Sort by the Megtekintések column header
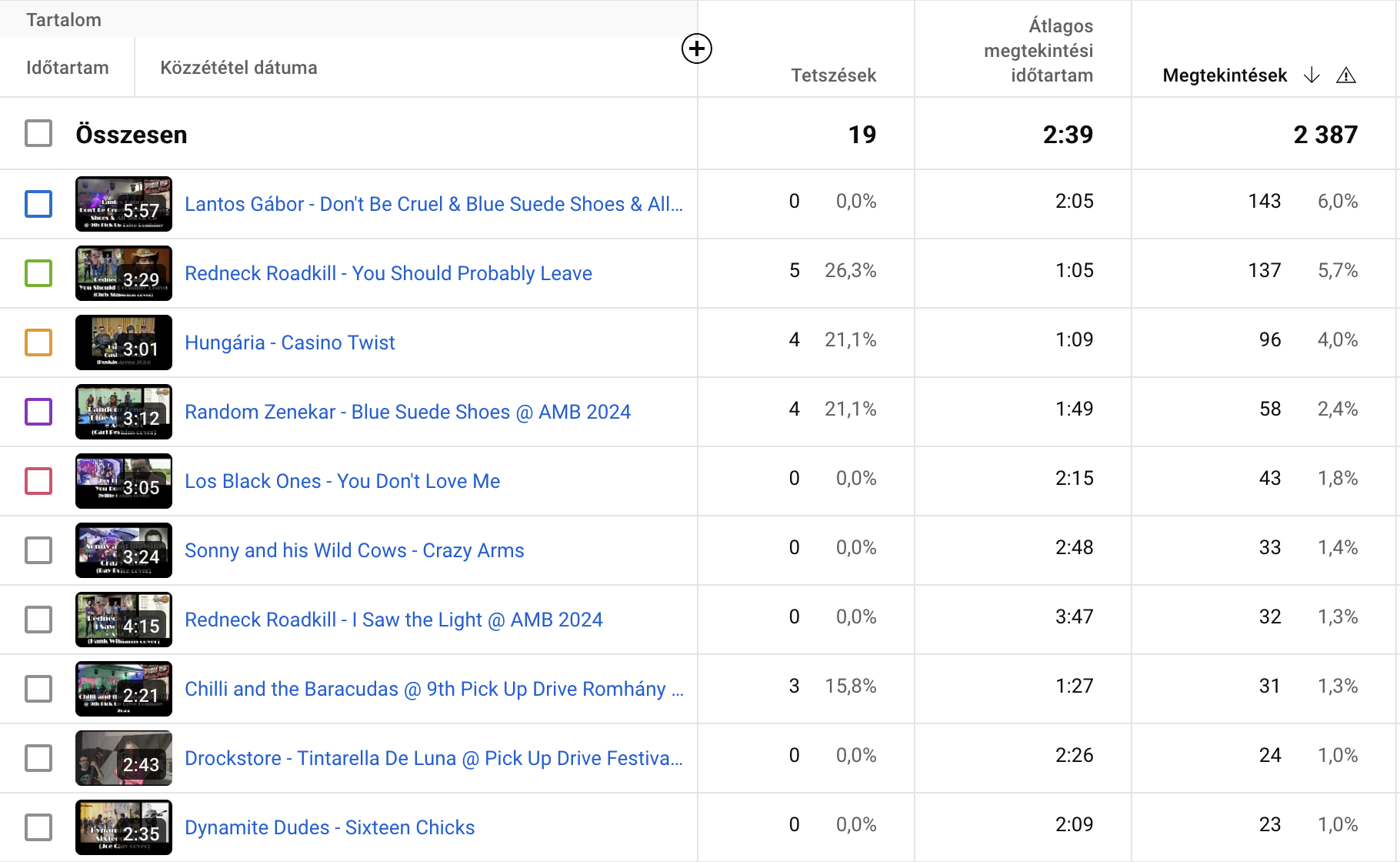This screenshot has width=1400, height=862. (x=1225, y=75)
